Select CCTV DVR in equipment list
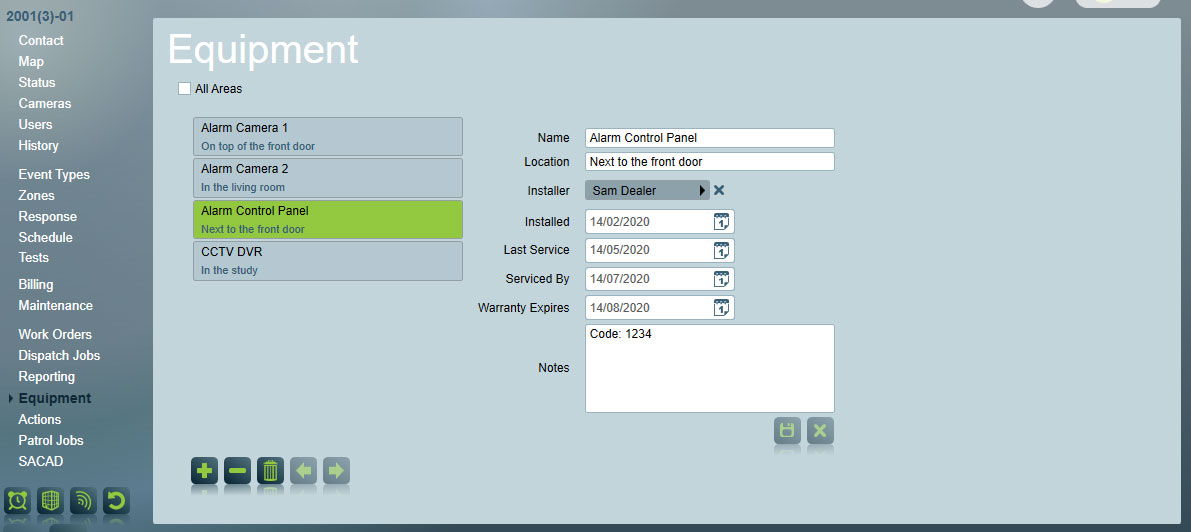Viewport: 1191px width, 532px height. point(327,260)
